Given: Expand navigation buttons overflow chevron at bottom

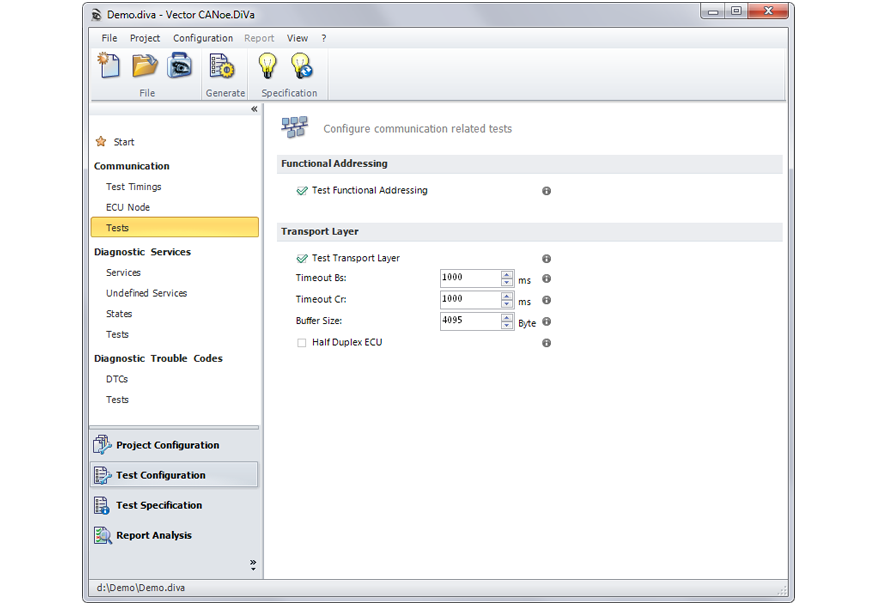Looking at the screenshot, I should (253, 565).
